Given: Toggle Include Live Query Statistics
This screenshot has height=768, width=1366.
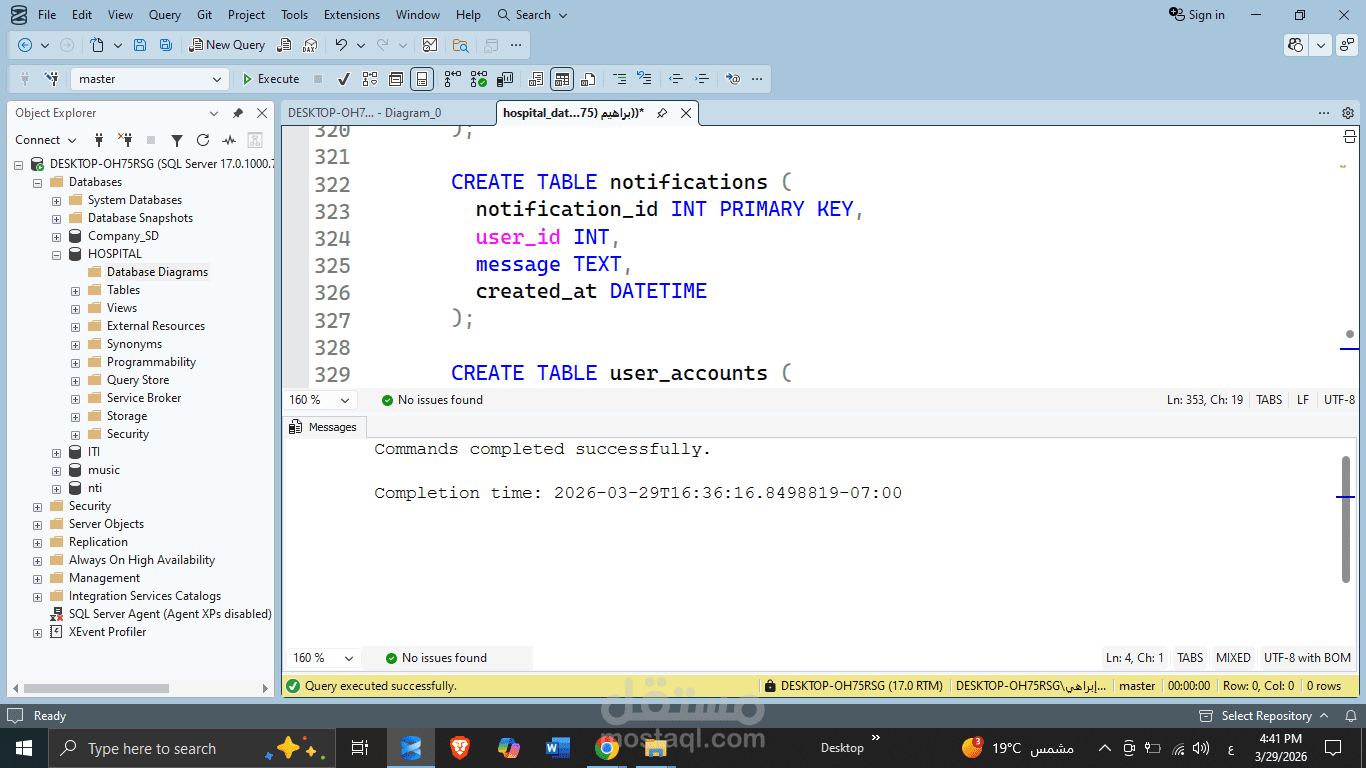Looking at the screenshot, I should [479, 79].
